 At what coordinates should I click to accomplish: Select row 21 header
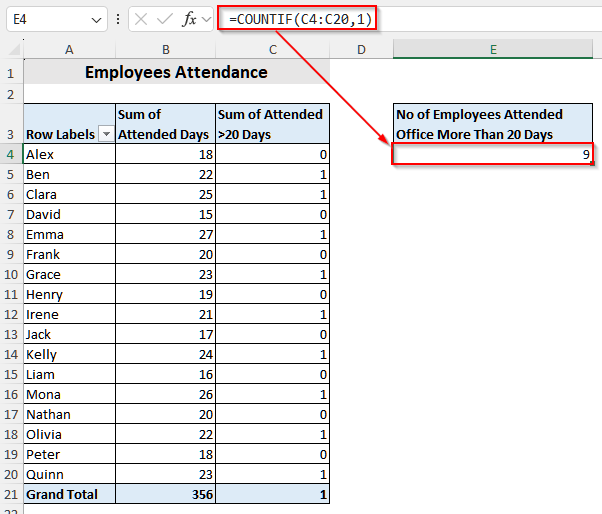(11, 494)
